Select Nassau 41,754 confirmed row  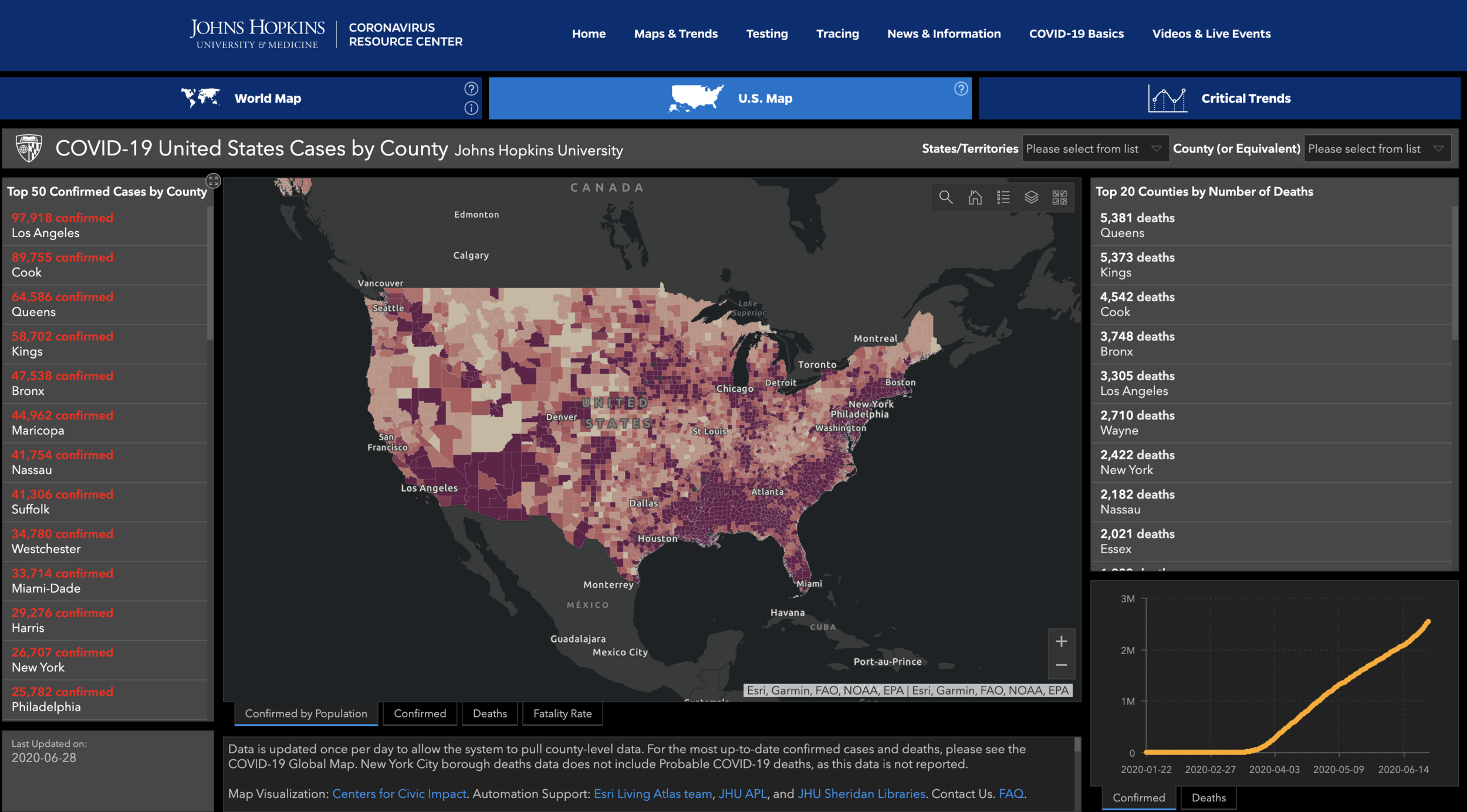(x=105, y=462)
